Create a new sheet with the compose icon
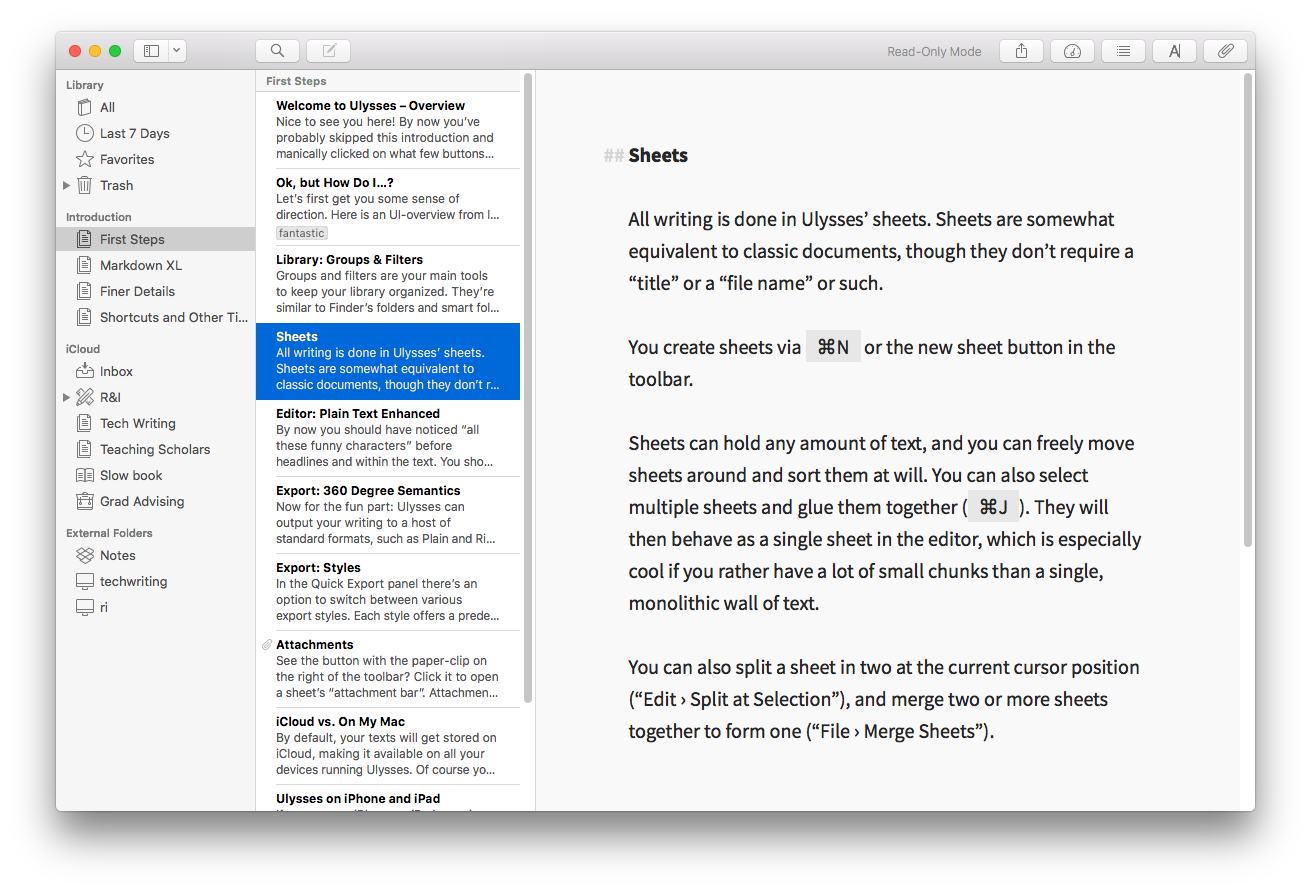The height and width of the screenshot is (891, 1311). [x=326, y=50]
